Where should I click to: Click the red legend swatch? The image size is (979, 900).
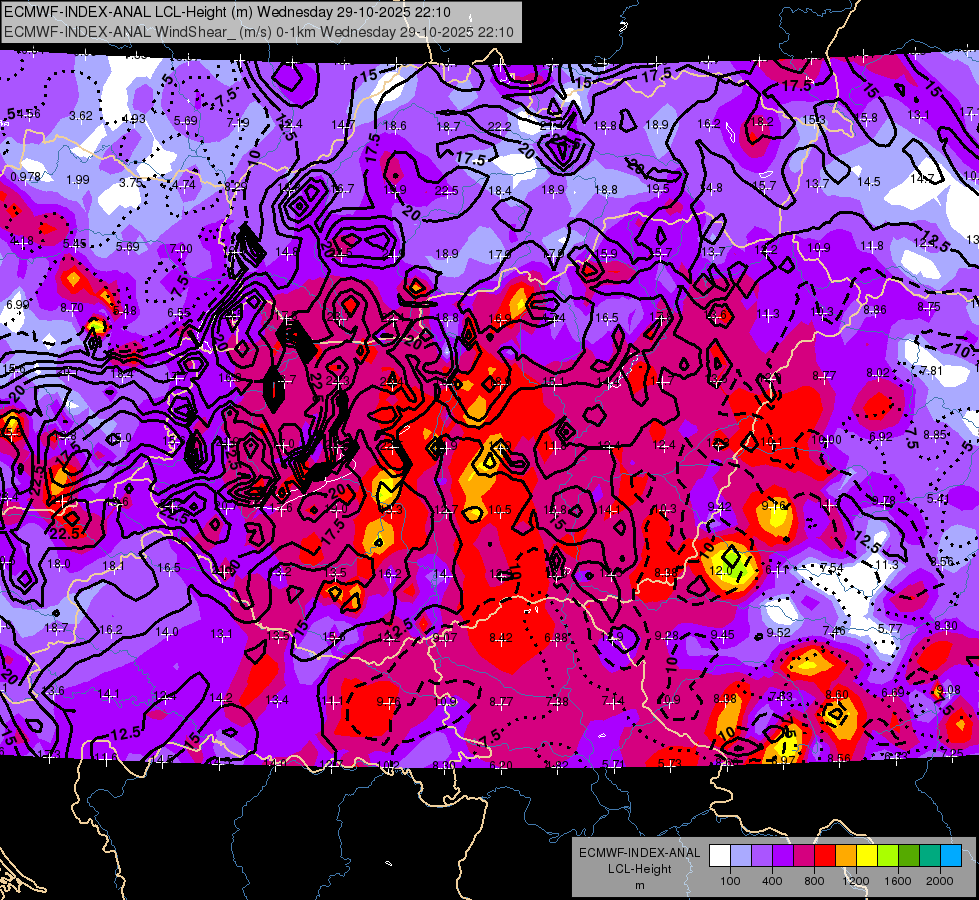tap(825, 856)
